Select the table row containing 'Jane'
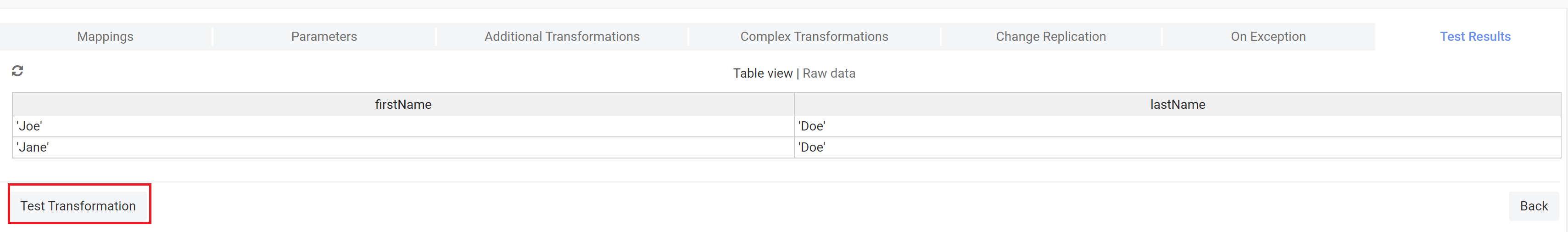Image resolution: width=1568 pixels, height=232 pixels. (x=787, y=147)
